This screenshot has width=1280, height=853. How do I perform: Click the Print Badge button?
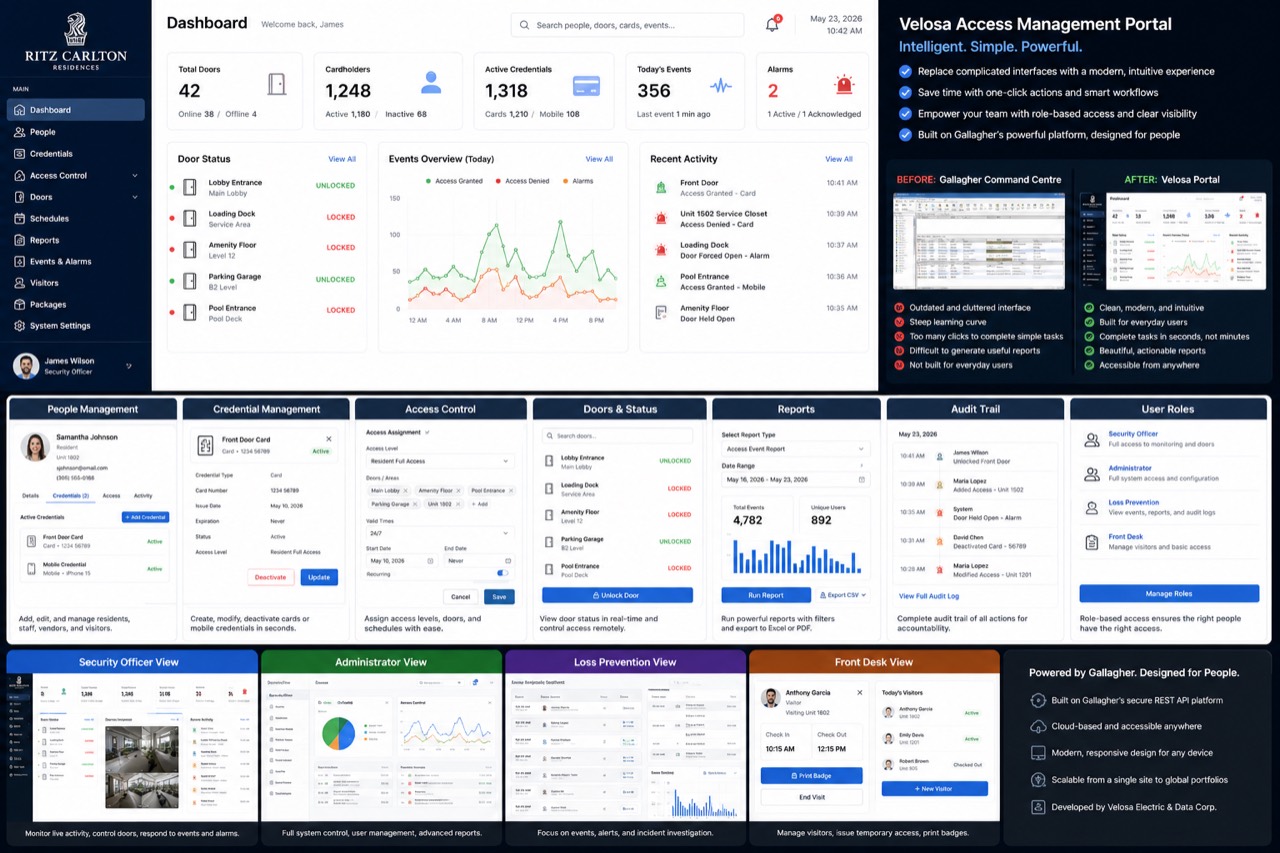[x=811, y=776]
